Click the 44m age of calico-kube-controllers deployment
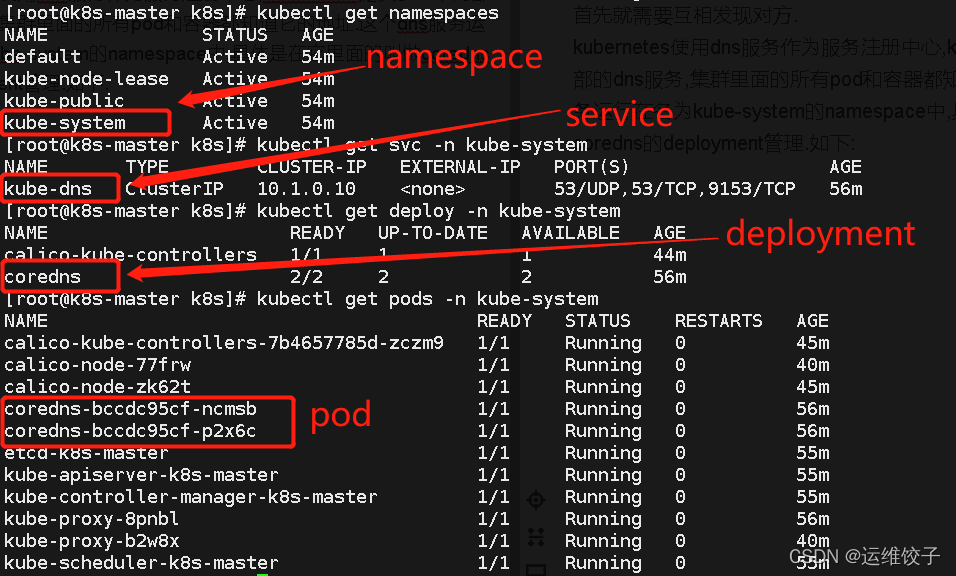This screenshot has height=576, width=956. coord(669,255)
